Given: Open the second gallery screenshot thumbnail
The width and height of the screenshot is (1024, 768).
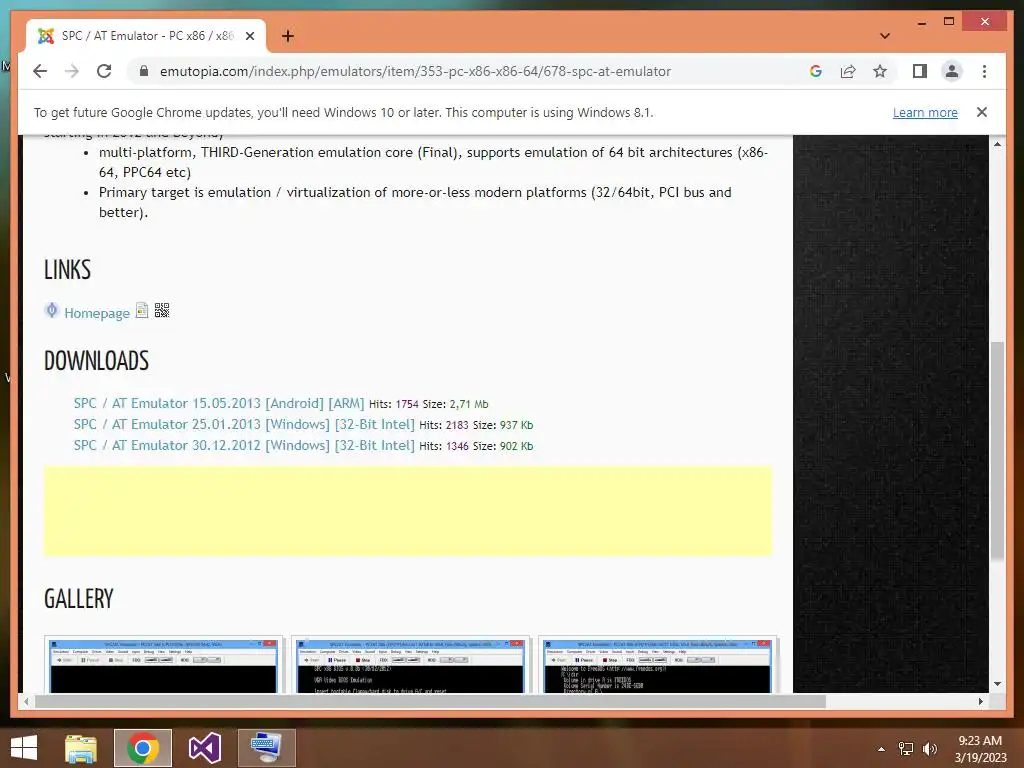Looking at the screenshot, I should pyautogui.click(x=411, y=665).
